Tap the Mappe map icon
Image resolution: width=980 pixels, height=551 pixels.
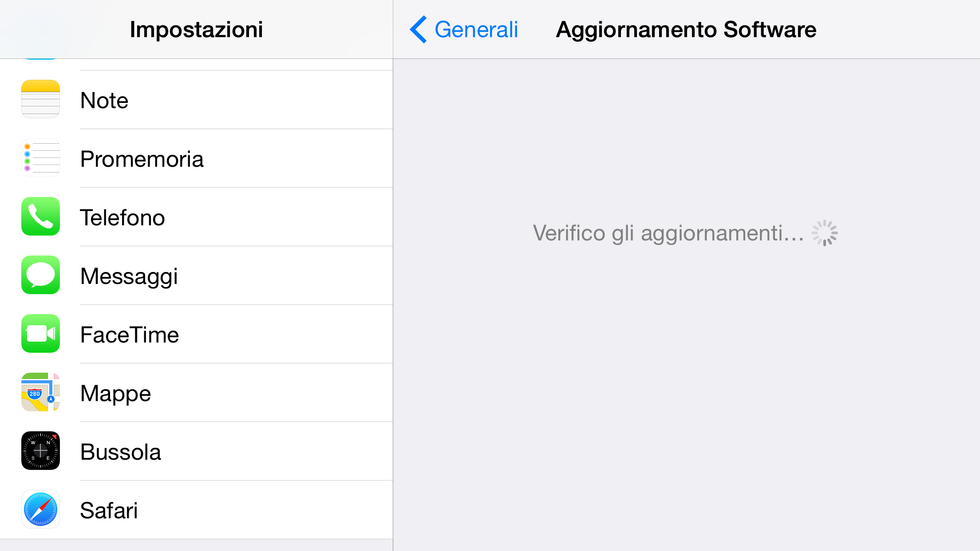coord(41,392)
